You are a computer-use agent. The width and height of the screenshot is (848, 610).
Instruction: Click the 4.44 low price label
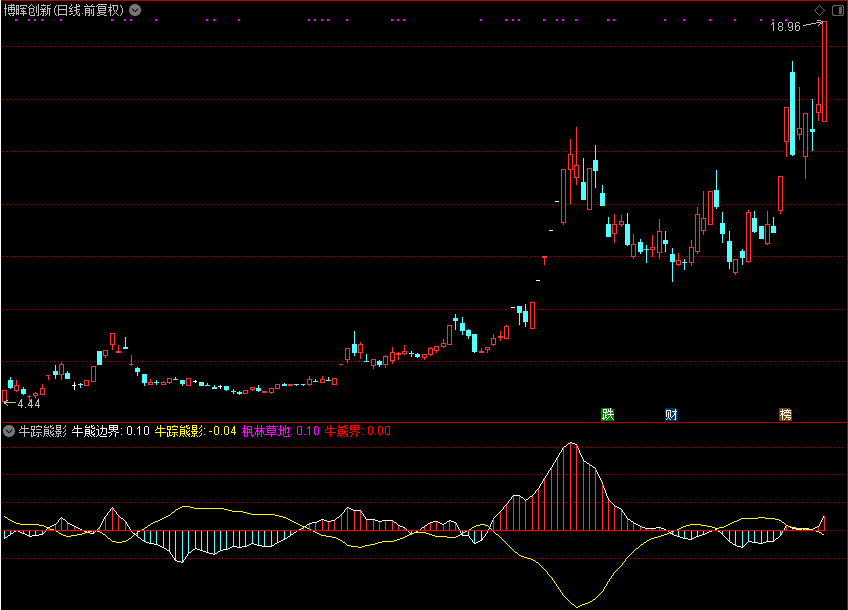click(29, 403)
